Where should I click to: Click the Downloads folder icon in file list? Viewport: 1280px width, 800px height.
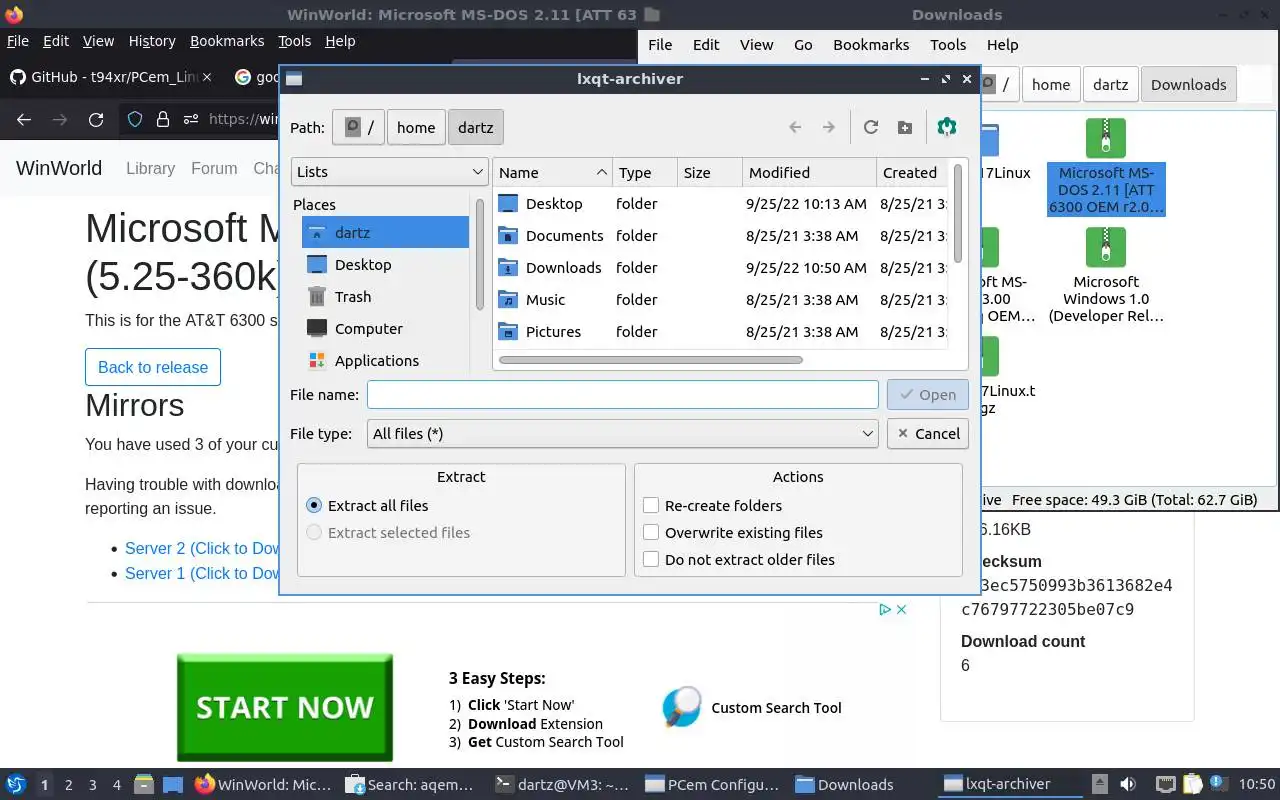[x=508, y=267]
